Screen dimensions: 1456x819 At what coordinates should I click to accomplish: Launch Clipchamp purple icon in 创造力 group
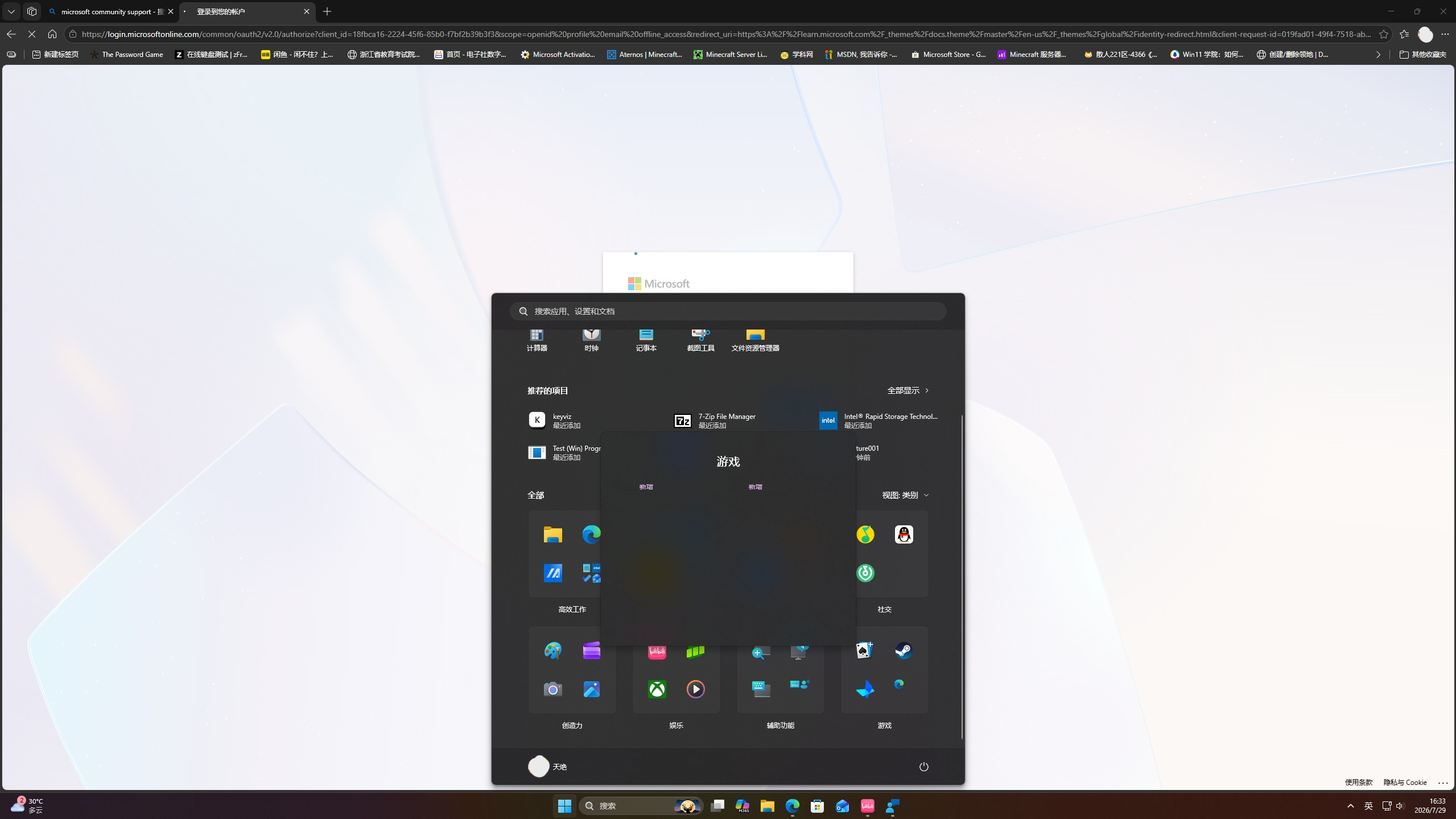[591, 651]
